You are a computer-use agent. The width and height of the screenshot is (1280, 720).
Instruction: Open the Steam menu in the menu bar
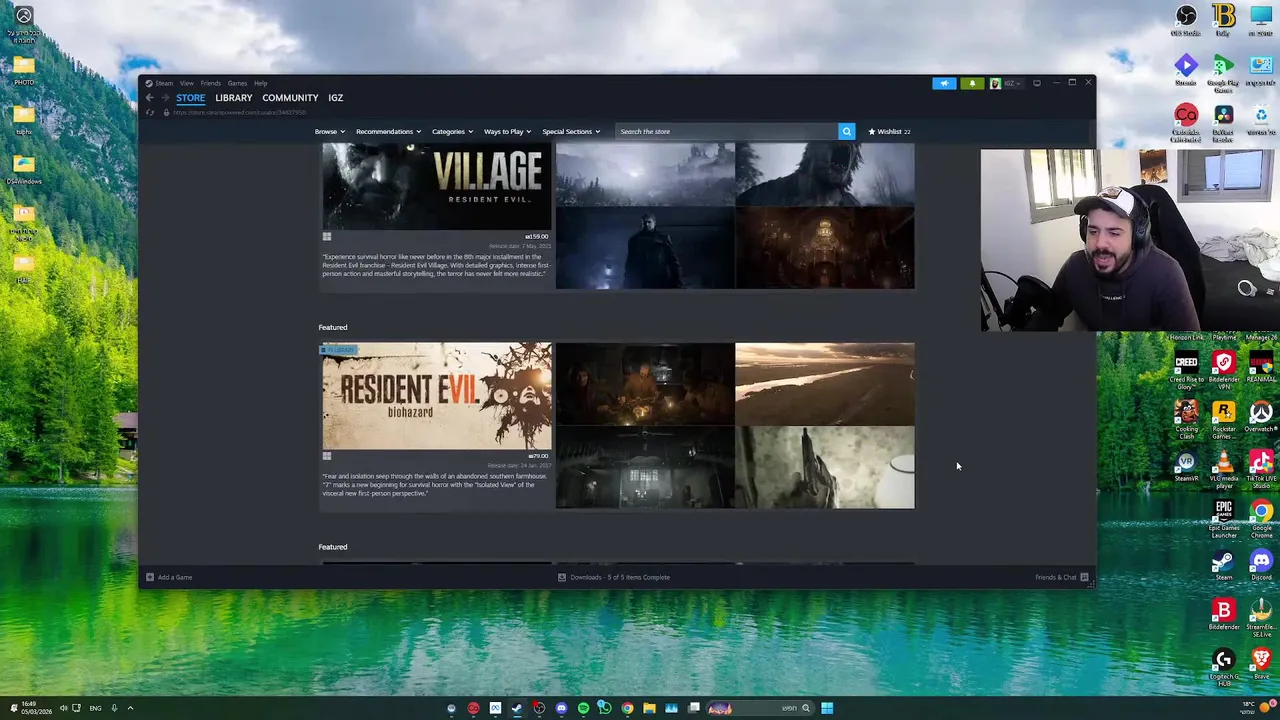[x=164, y=83]
